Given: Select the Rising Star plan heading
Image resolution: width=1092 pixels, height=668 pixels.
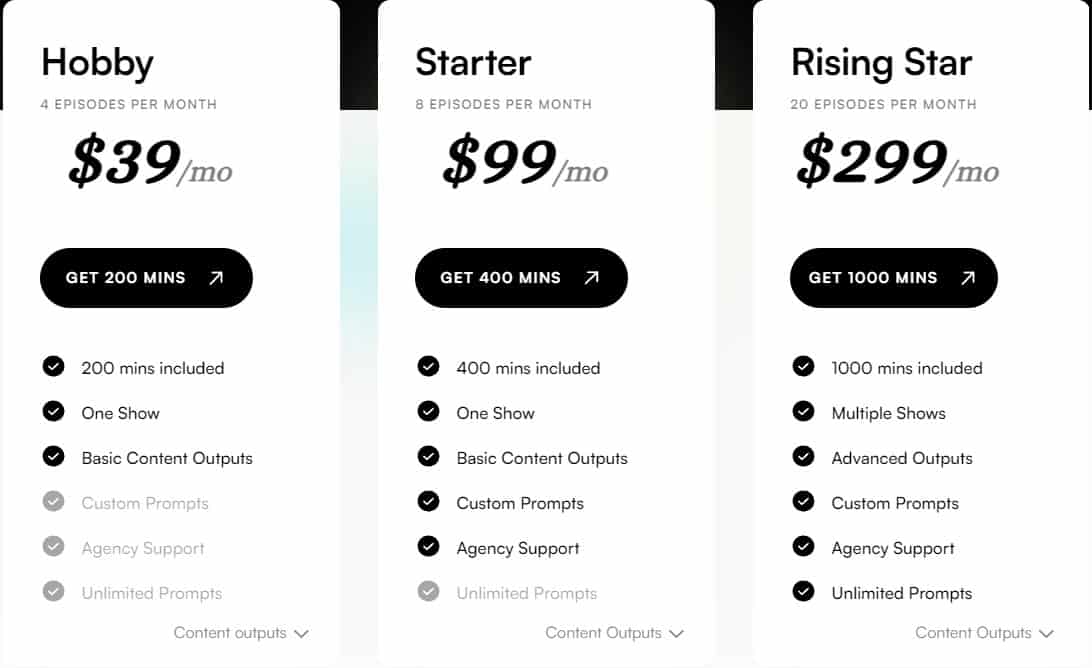Looking at the screenshot, I should point(881,62).
